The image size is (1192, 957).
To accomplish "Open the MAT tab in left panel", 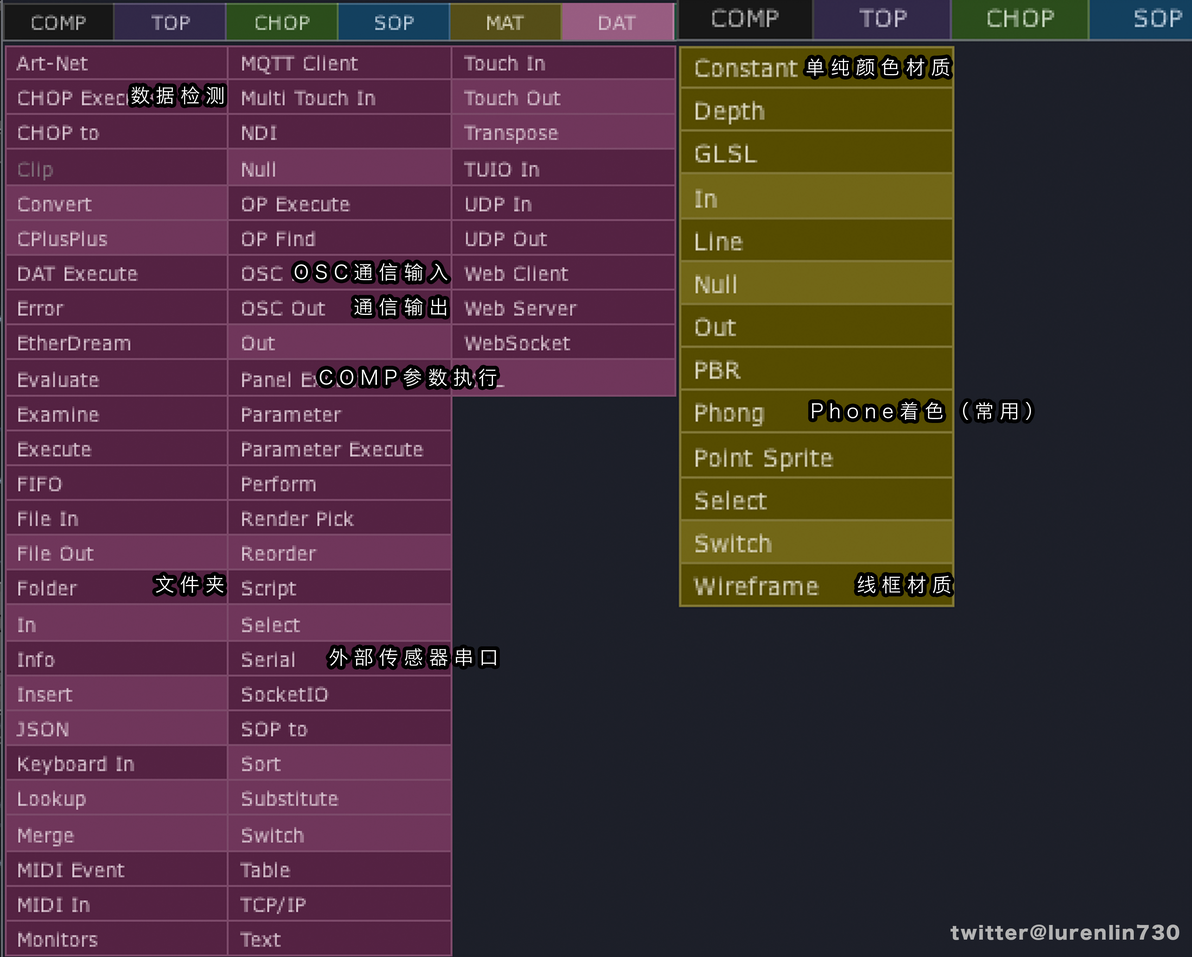I will [x=505, y=22].
